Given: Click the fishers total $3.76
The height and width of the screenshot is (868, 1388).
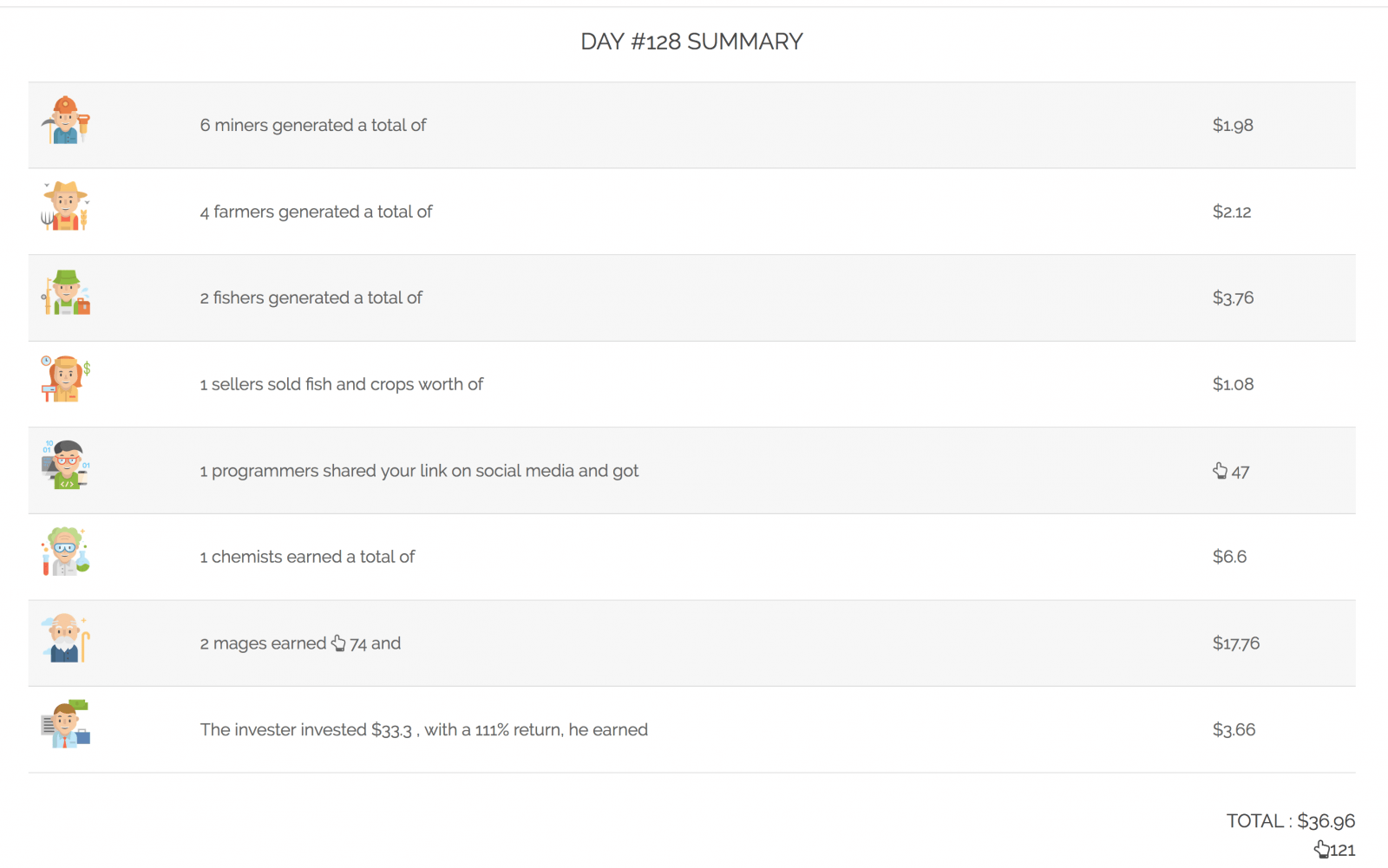Looking at the screenshot, I should click(1233, 297).
